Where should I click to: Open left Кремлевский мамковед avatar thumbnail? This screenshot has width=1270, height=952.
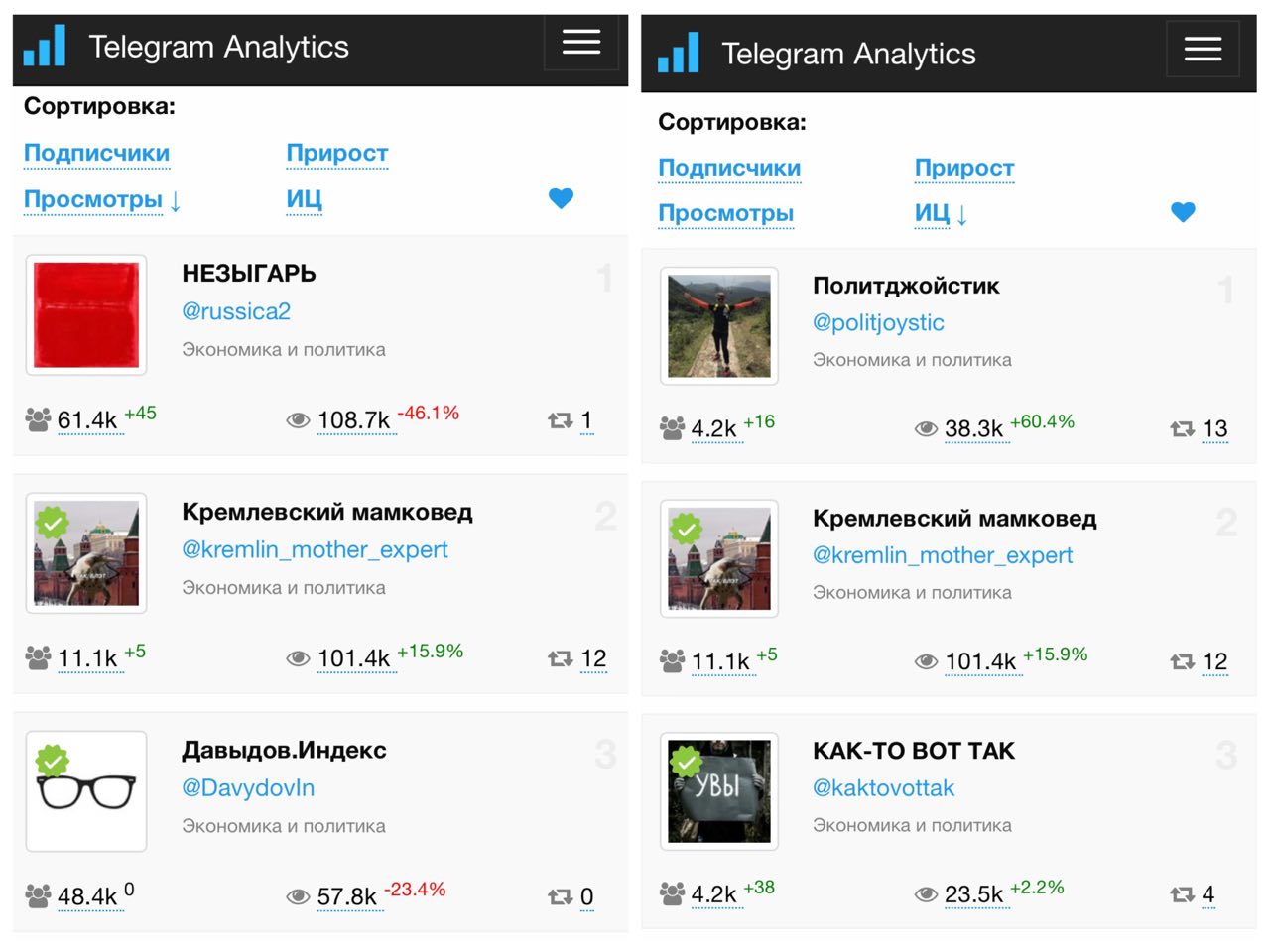(x=86, y=553)
